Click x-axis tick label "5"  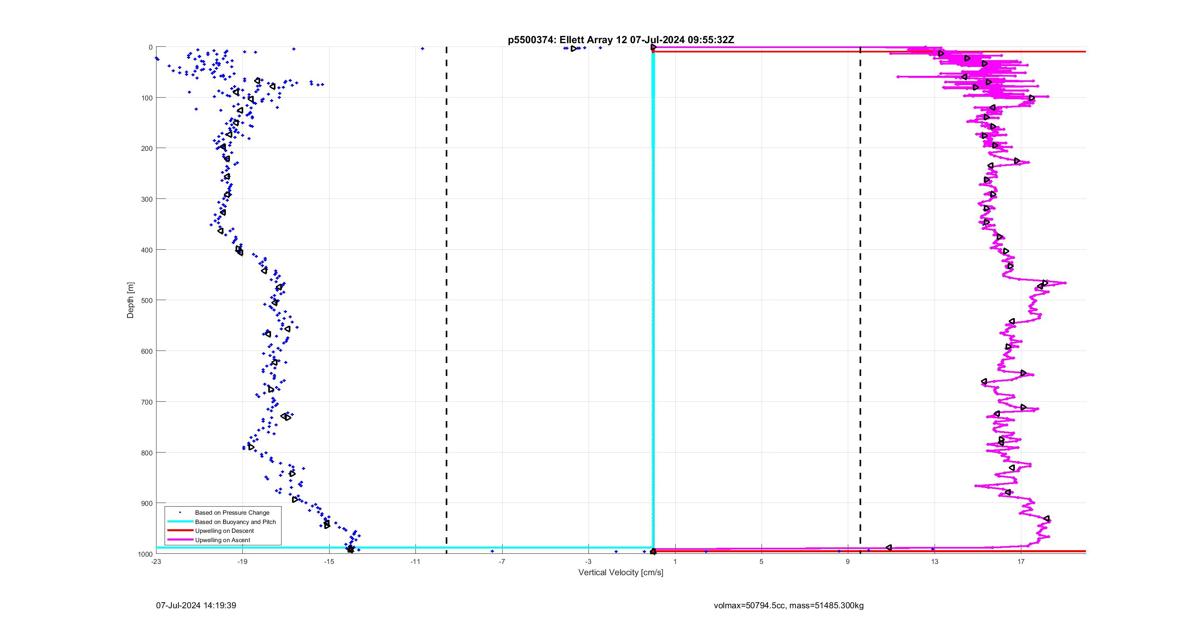[x=761, y=562]
